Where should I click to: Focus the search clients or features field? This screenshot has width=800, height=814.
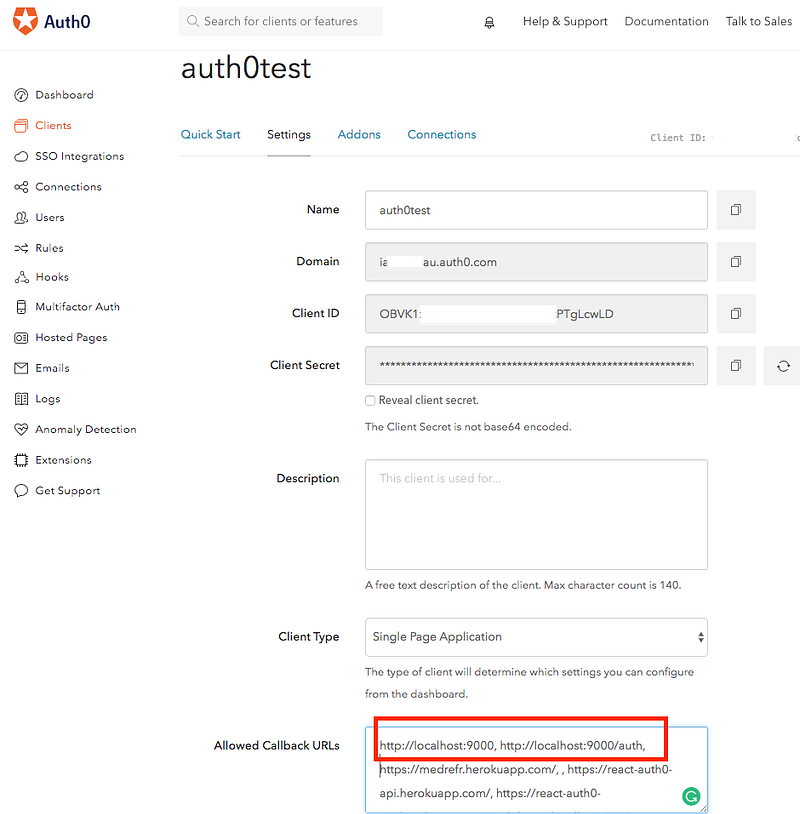pyautogui.click(x=281, y=21)
